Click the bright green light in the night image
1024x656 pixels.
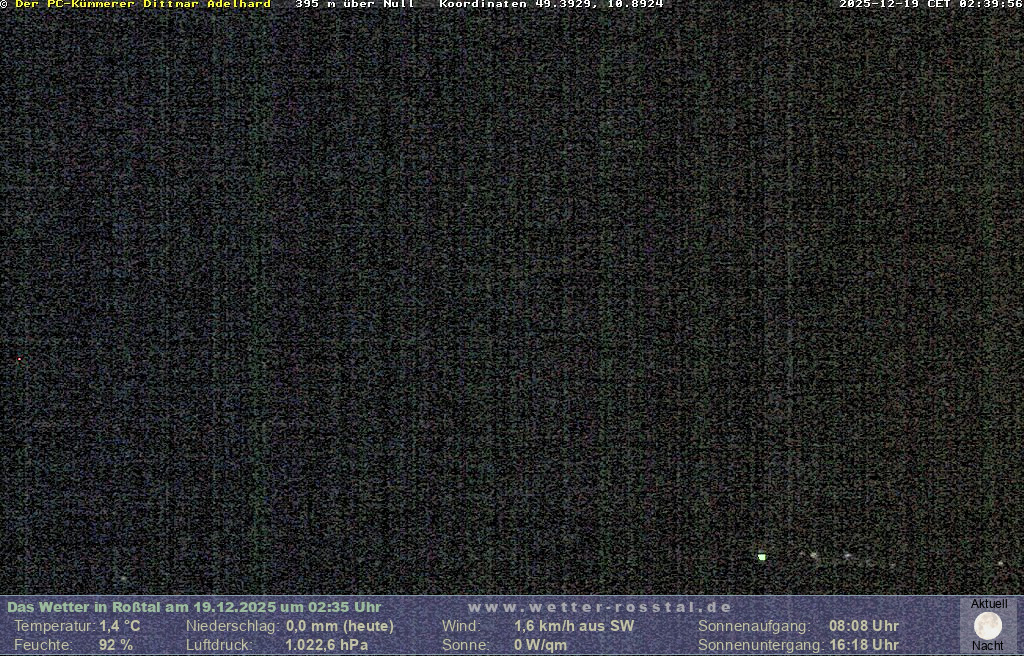pyautogui.click(x=762, y=557)
